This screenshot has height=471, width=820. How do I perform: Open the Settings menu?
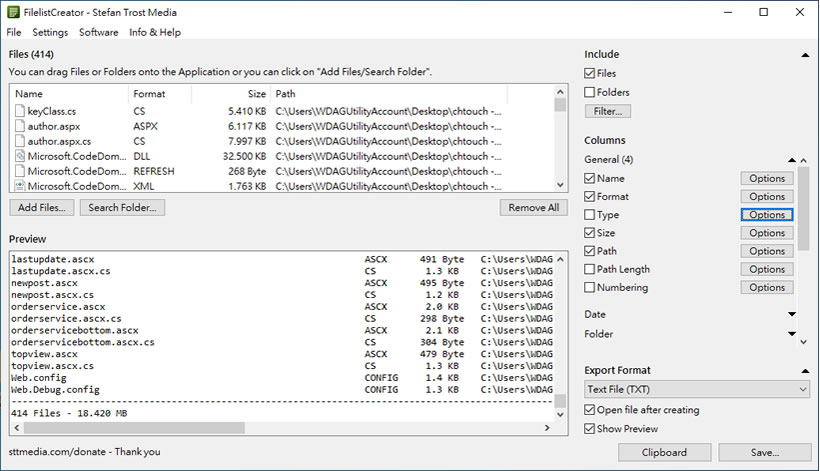50,32
